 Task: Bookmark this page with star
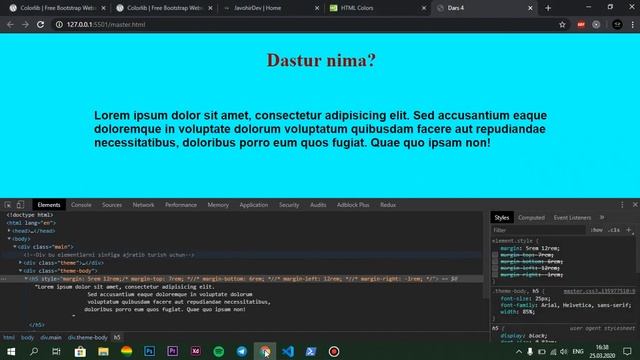(x=562, y=24)
